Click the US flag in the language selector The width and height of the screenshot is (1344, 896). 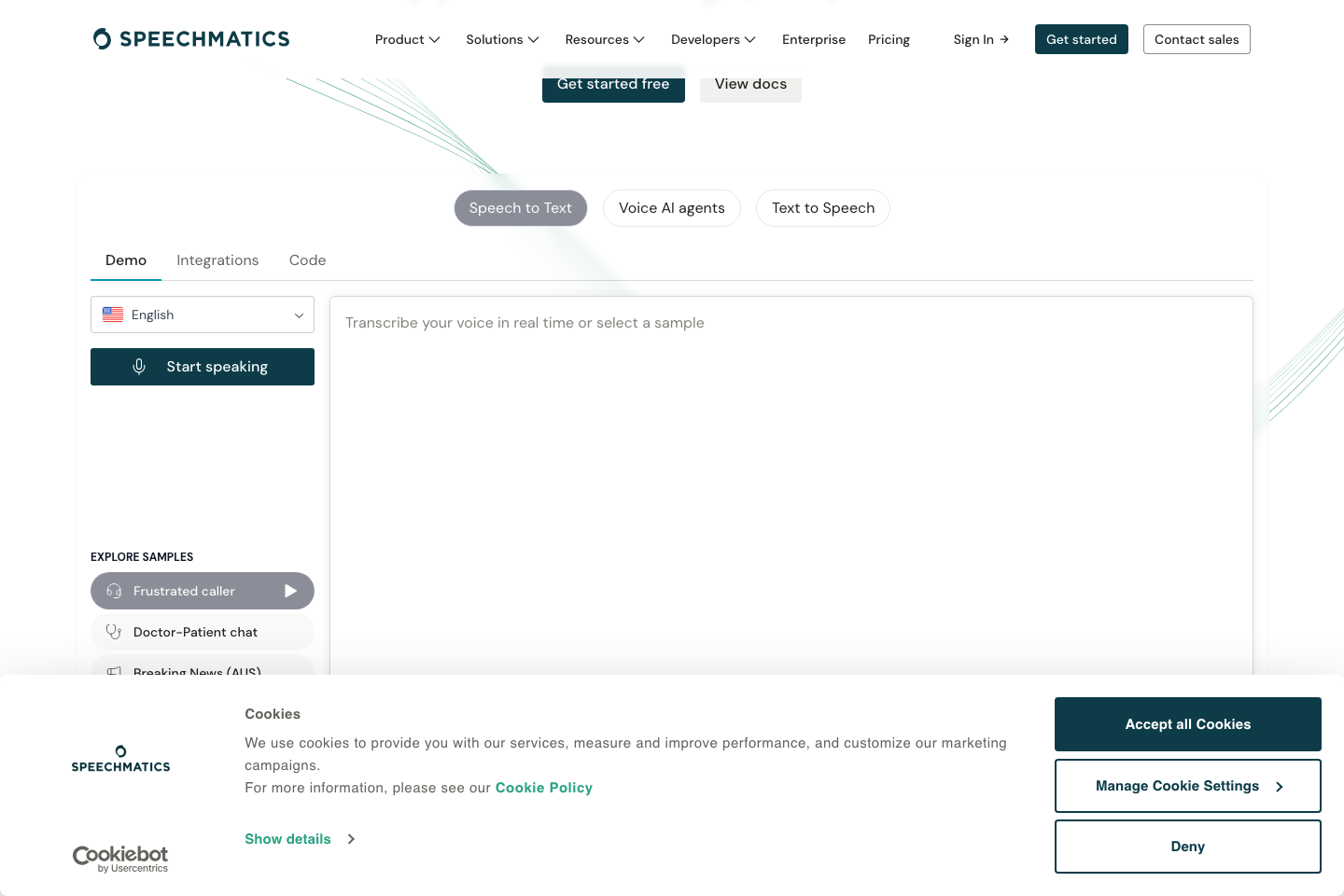pyautogui.click(x=112, y=315)
